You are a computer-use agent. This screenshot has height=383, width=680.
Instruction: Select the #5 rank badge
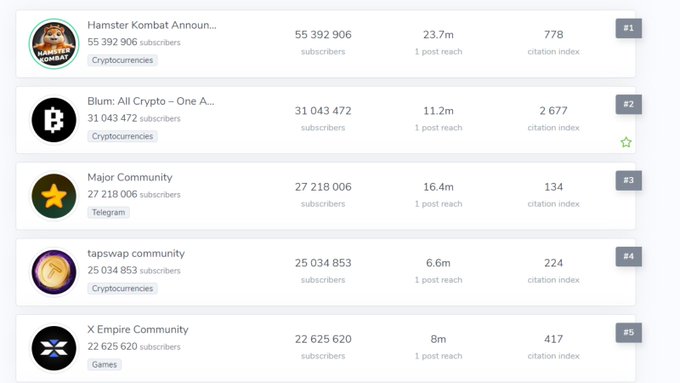pyautogui.click(x=628, y=333)
